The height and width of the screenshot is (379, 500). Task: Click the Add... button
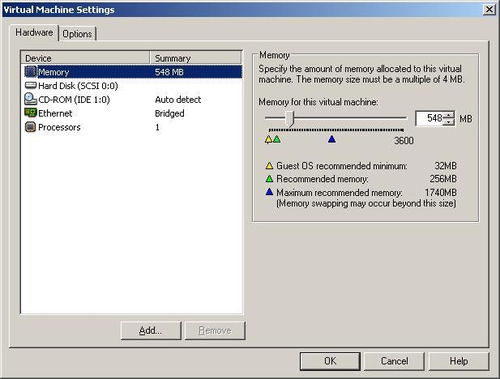coord(151,330)
